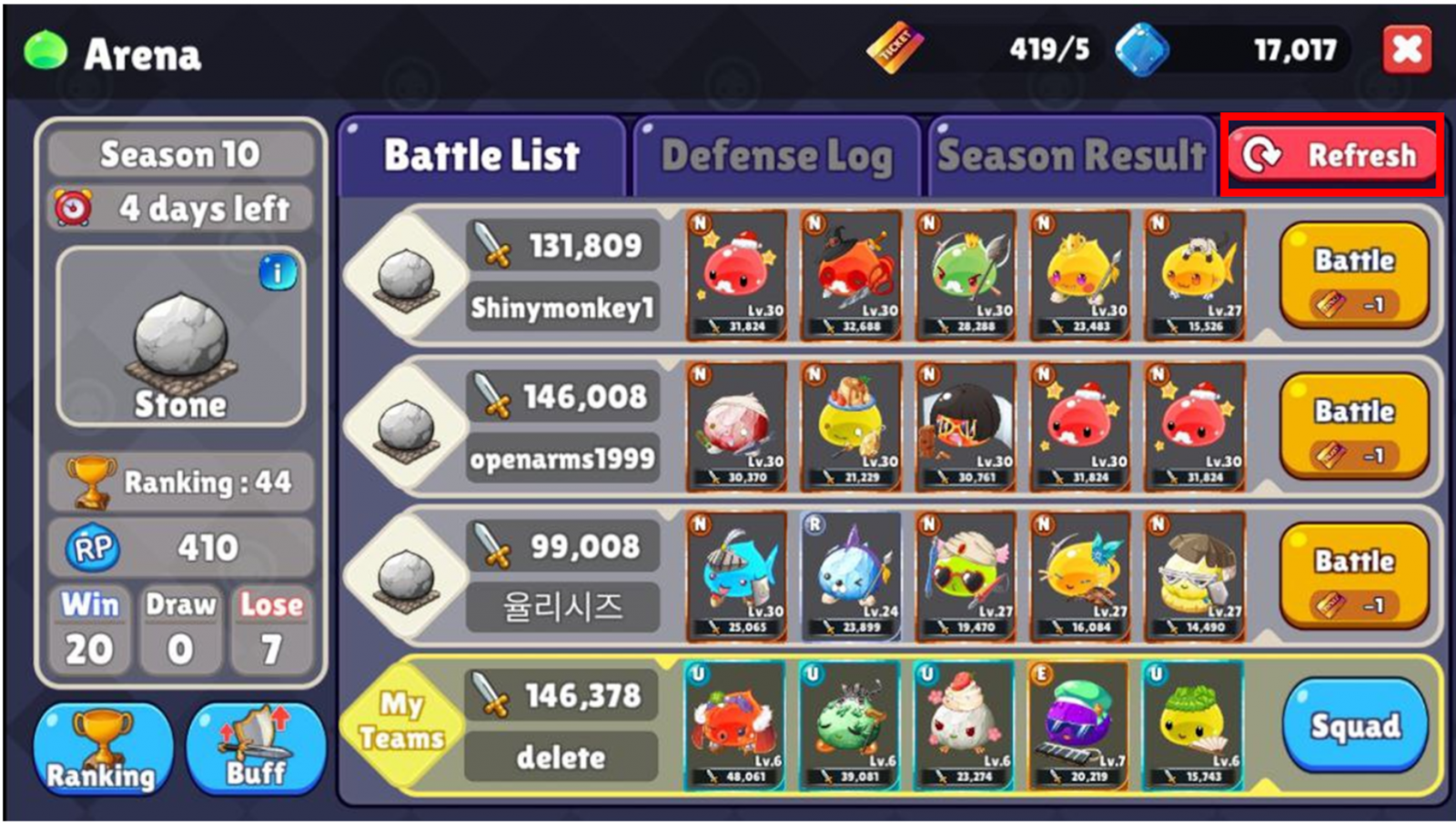Open the Squad editor button
Image resolution: width=1456 pixels, height=823 pixels.
[x=1355, y=726]
